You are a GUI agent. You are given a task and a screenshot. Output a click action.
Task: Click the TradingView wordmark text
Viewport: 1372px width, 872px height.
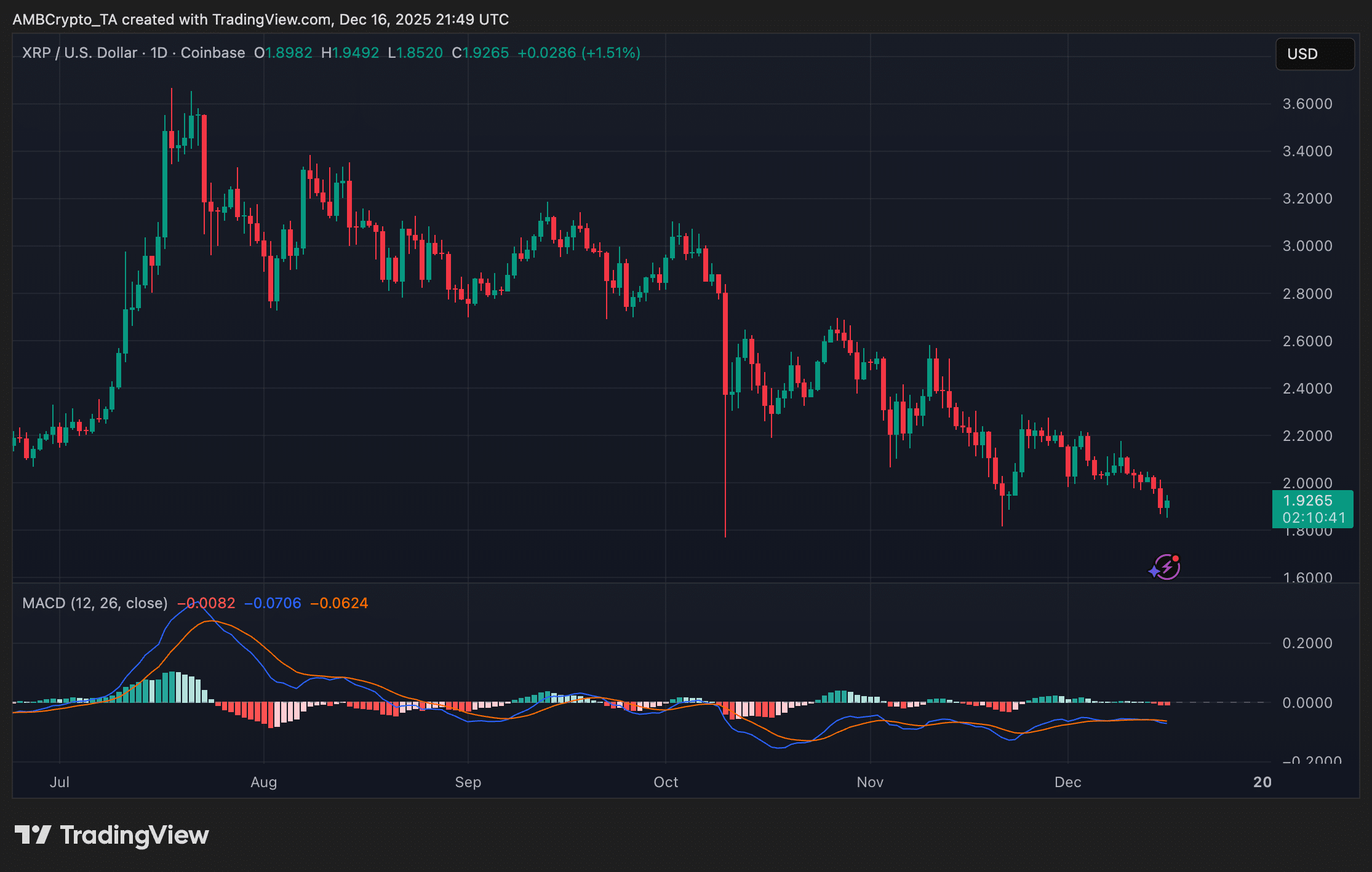134,835
